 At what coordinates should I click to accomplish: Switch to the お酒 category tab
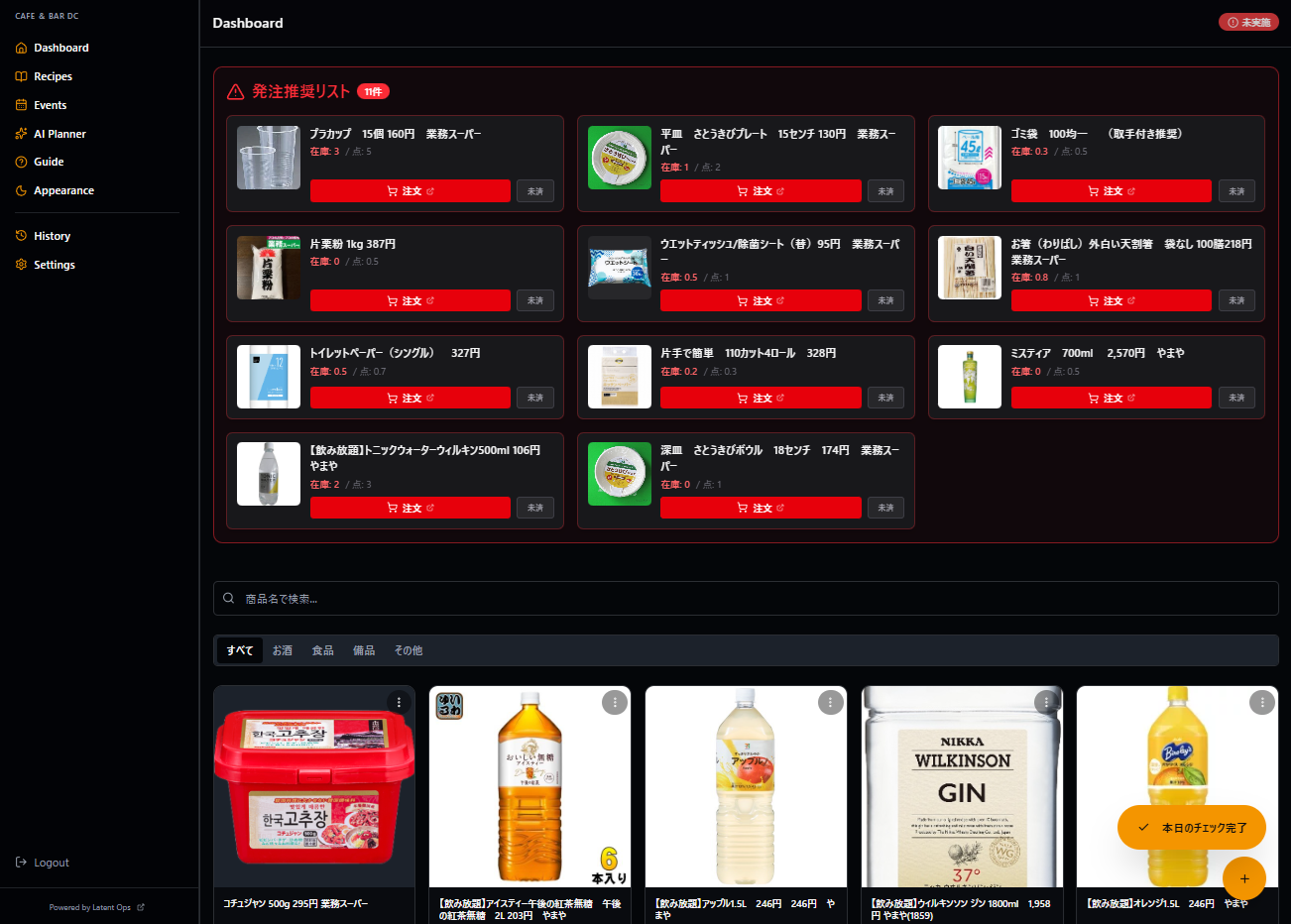click(283, 650)
